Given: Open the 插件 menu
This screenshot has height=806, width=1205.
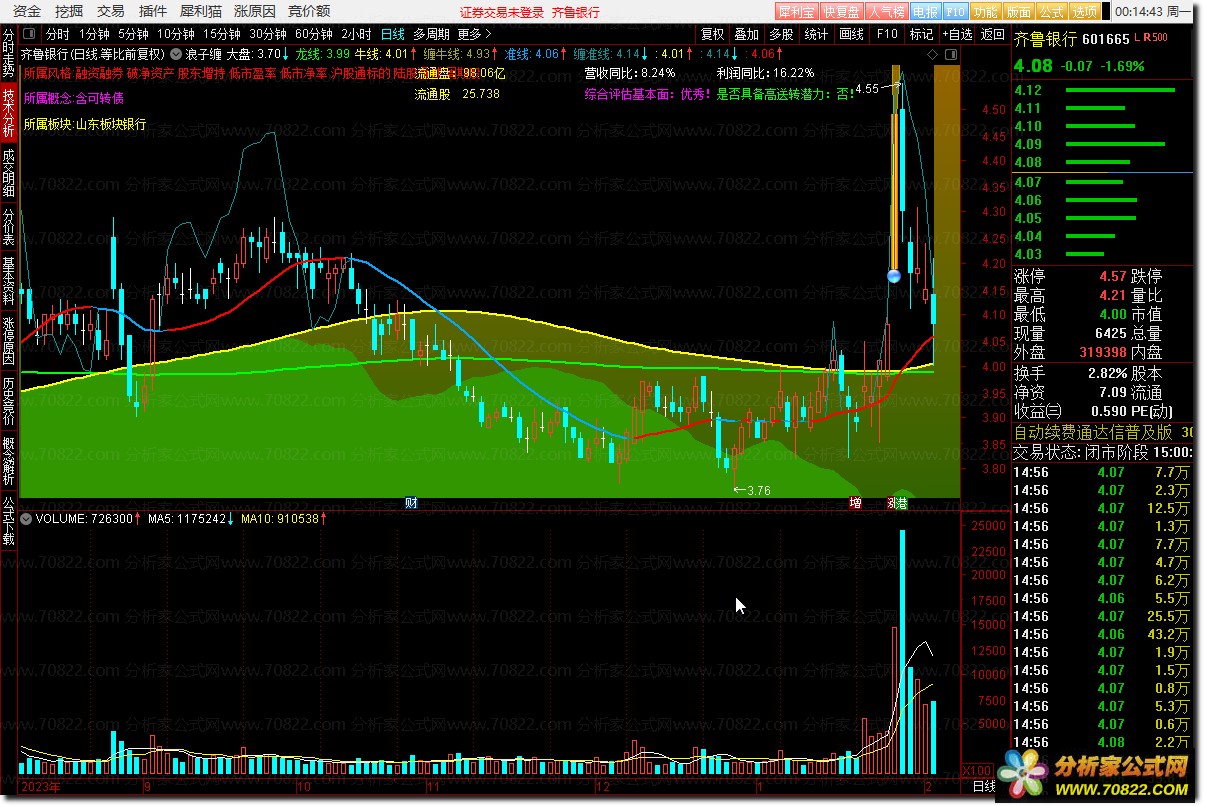Looking at the screenshot, I should (x=153, y=11).
